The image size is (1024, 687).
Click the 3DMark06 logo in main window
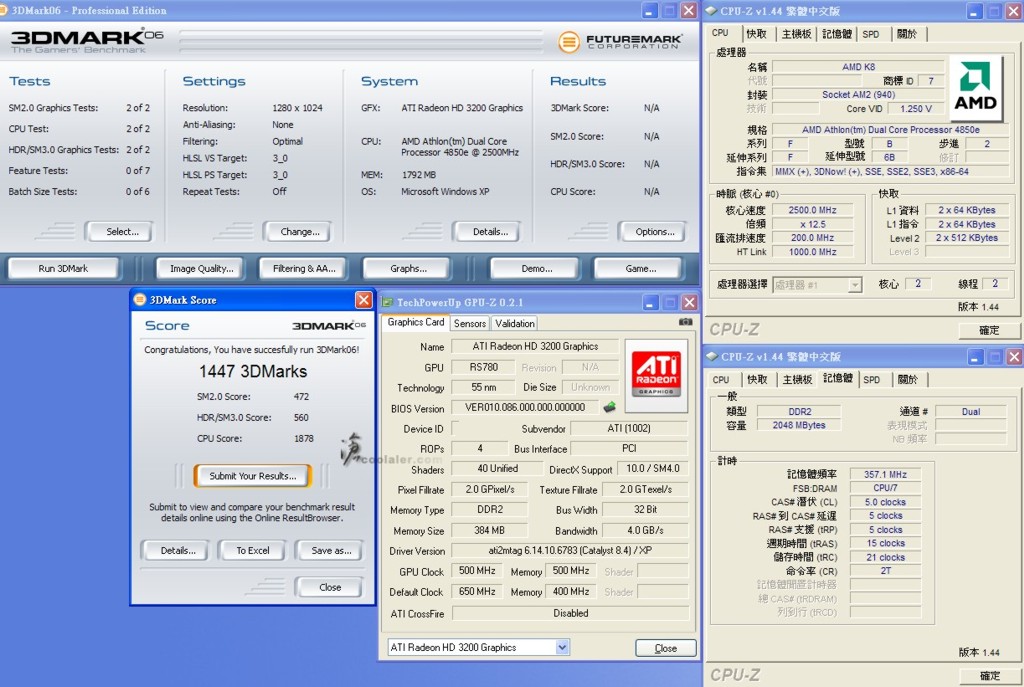tap(87, 40)
